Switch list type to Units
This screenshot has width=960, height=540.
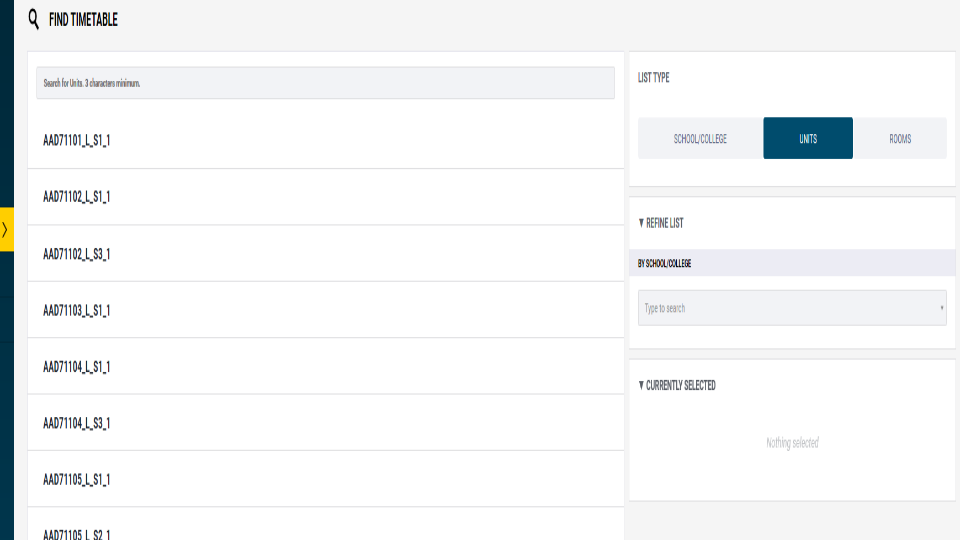808,138
